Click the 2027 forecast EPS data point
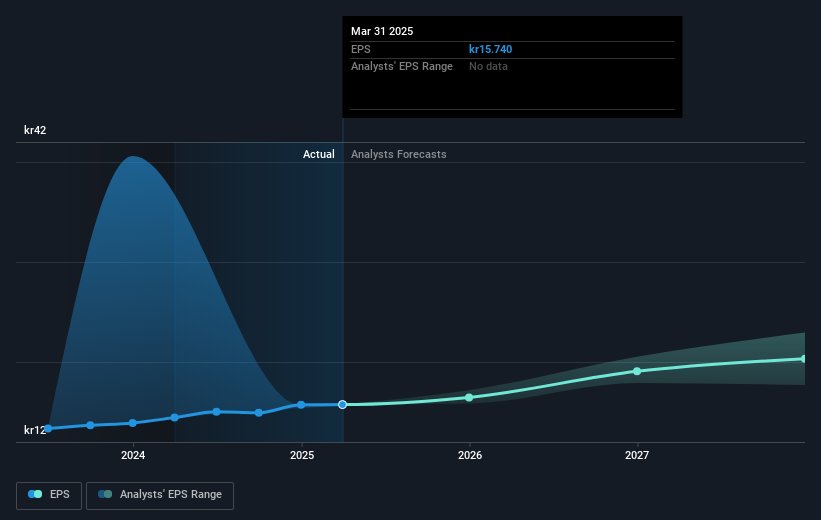Screen dimensions: 821x520 637,371
